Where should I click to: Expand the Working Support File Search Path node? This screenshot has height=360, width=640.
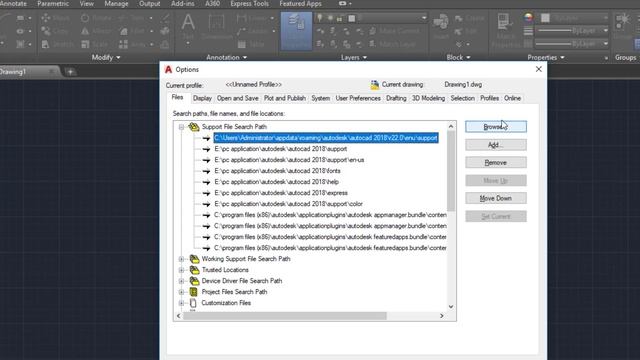182,259
